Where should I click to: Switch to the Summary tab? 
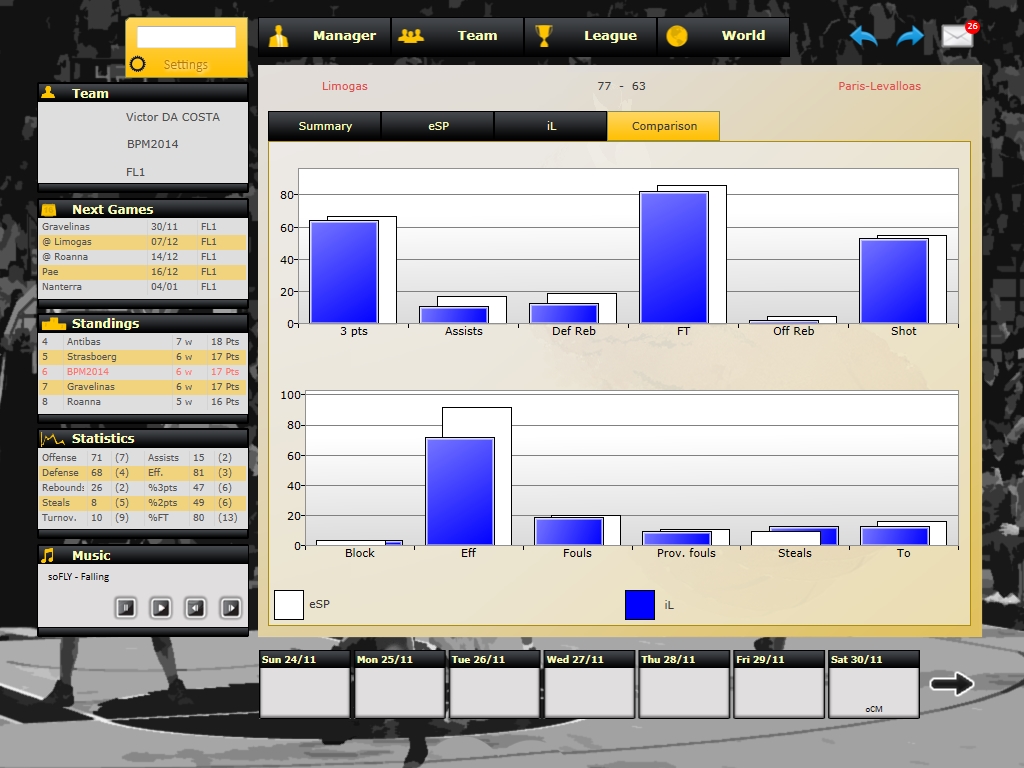(x=323, y=126)
